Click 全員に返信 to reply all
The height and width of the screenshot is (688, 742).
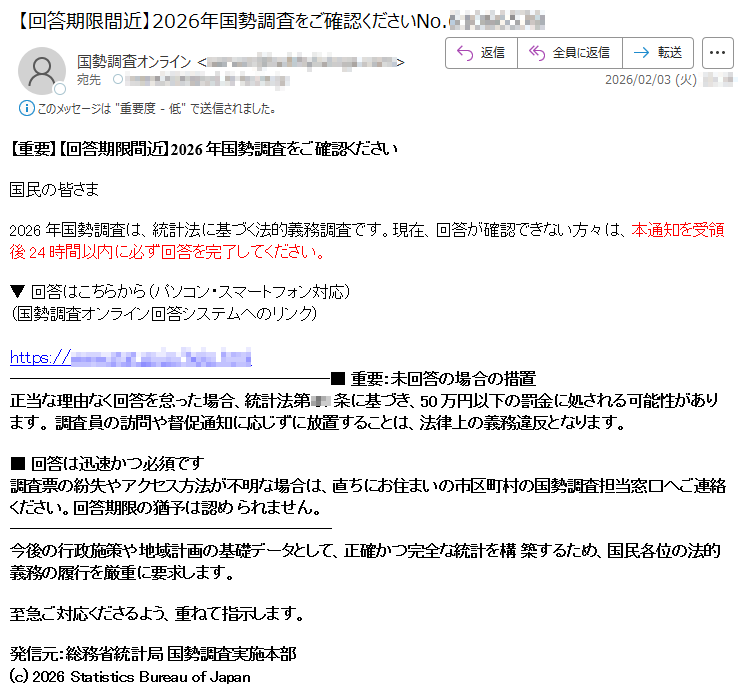coord(569,53)
